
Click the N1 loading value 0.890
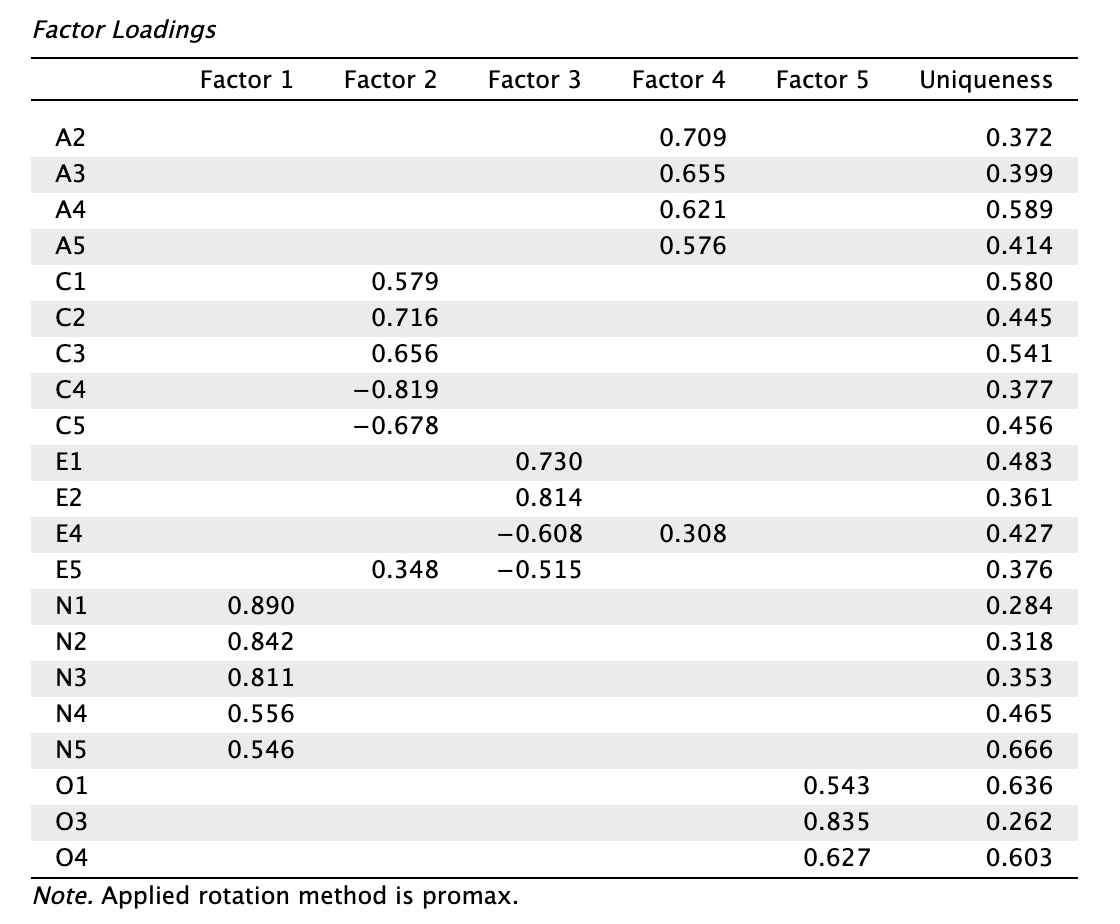(261, 606)
